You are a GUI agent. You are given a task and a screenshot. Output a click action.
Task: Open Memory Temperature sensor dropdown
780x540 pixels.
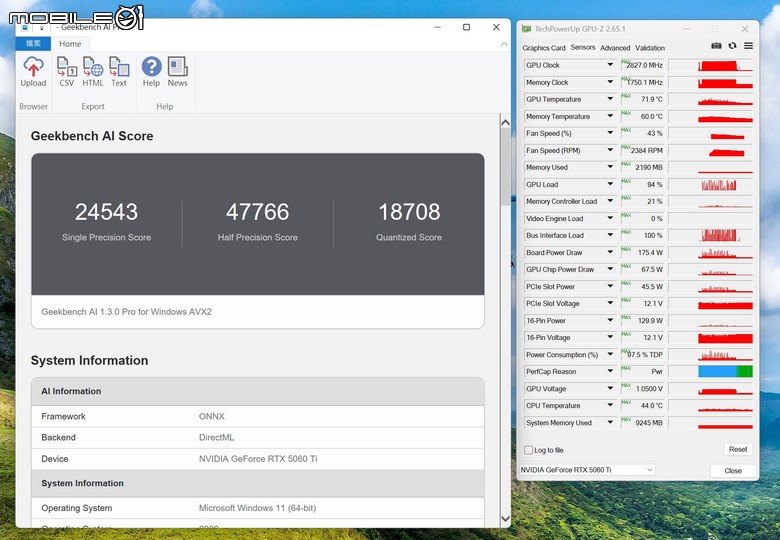coord(610,116)
